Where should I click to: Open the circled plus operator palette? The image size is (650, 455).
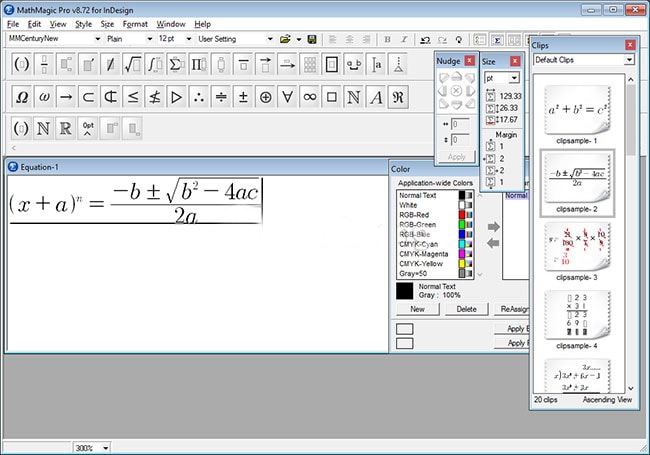coord(265,97)
